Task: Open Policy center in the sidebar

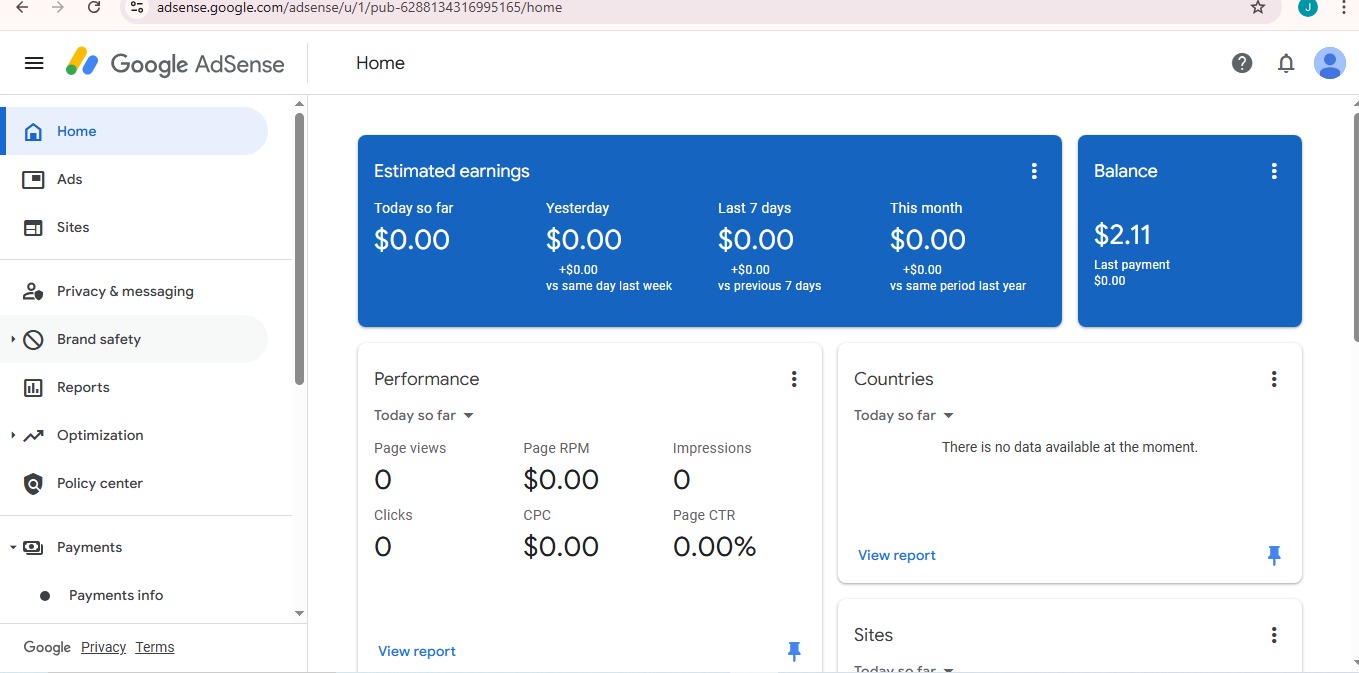Action: pos(134,483)
